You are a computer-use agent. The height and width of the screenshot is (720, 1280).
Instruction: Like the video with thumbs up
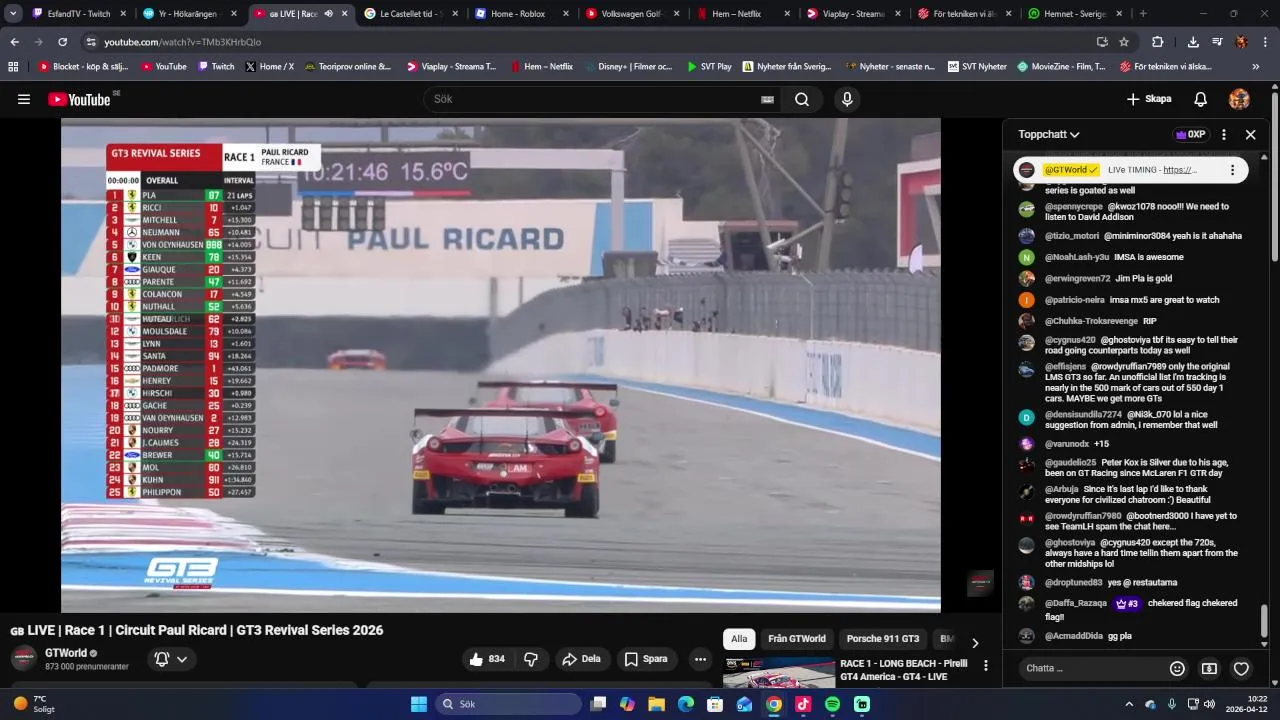487,659
